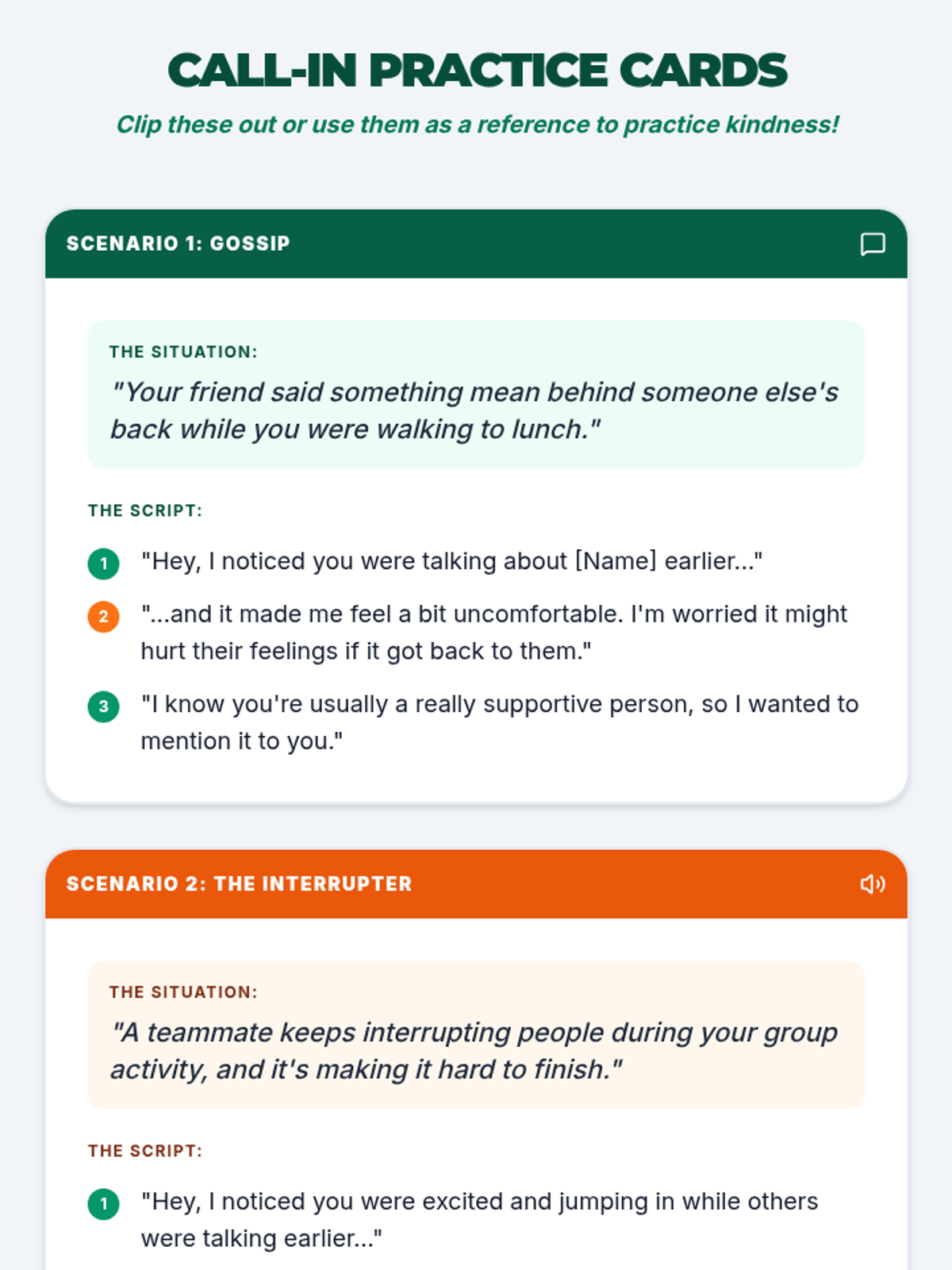Viewport: 952px width, 1270px height.
Task: Click the speech bubble icon in Gossip header
Action: [x=873, y=244]
